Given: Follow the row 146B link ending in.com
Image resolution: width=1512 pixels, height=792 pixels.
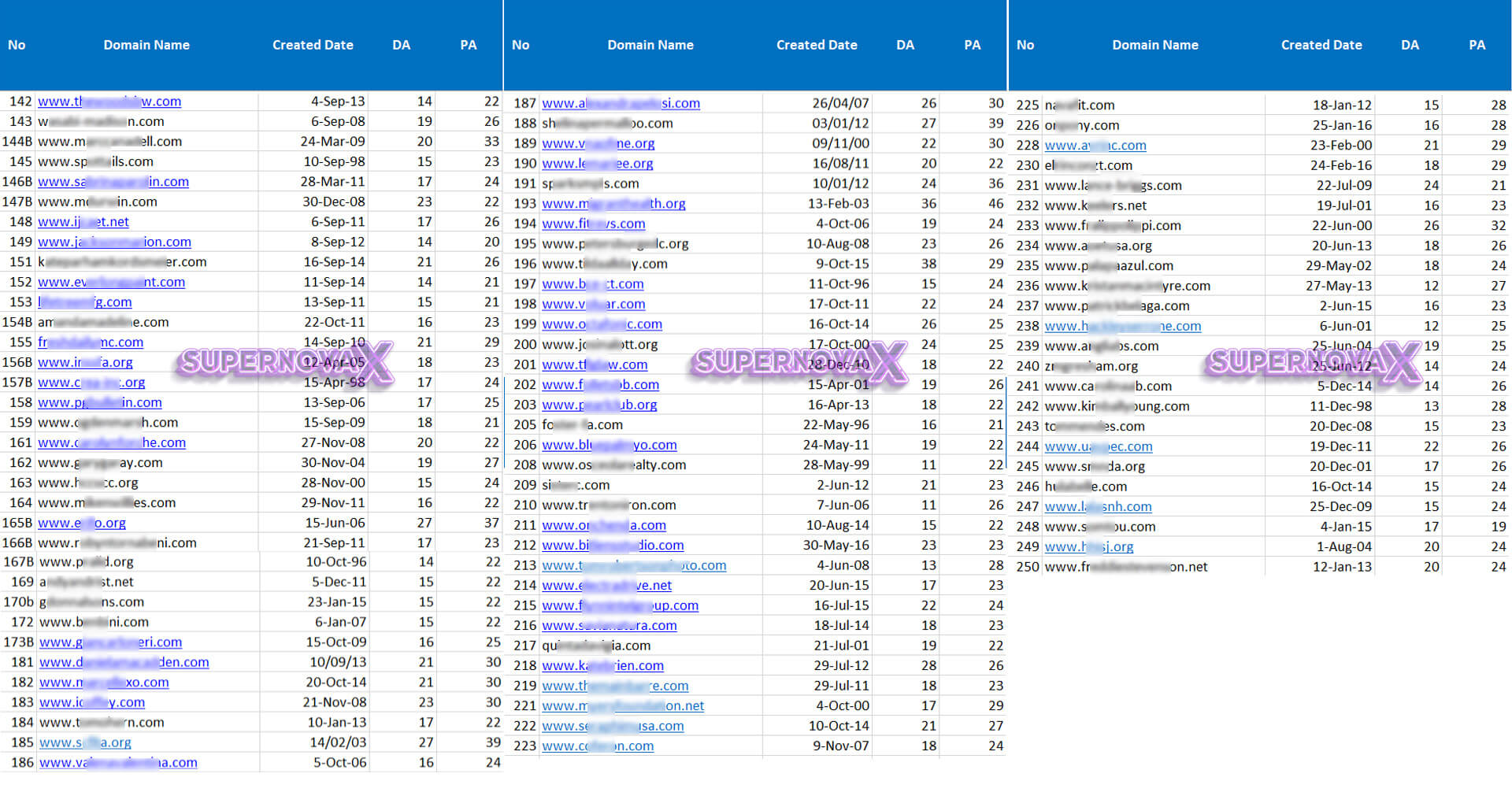Looking at the screenshot, I should coord(113,182).
